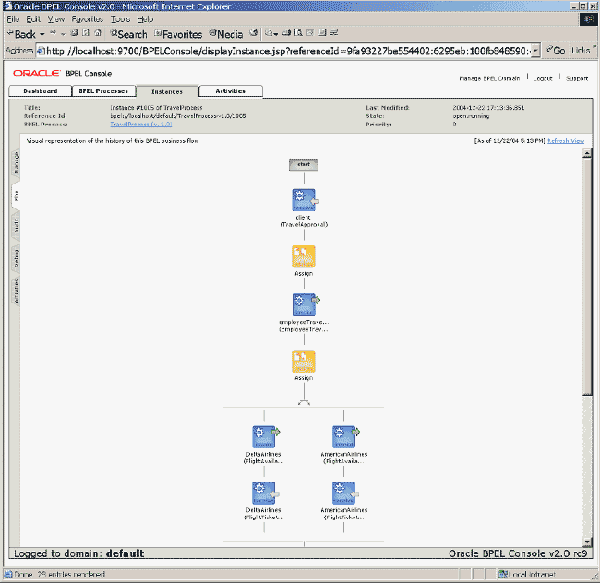Click the employeeTravel invoke activity icon
Viewport: 600px width, 583px height.
pyautogui.click(x=305, y=305)
